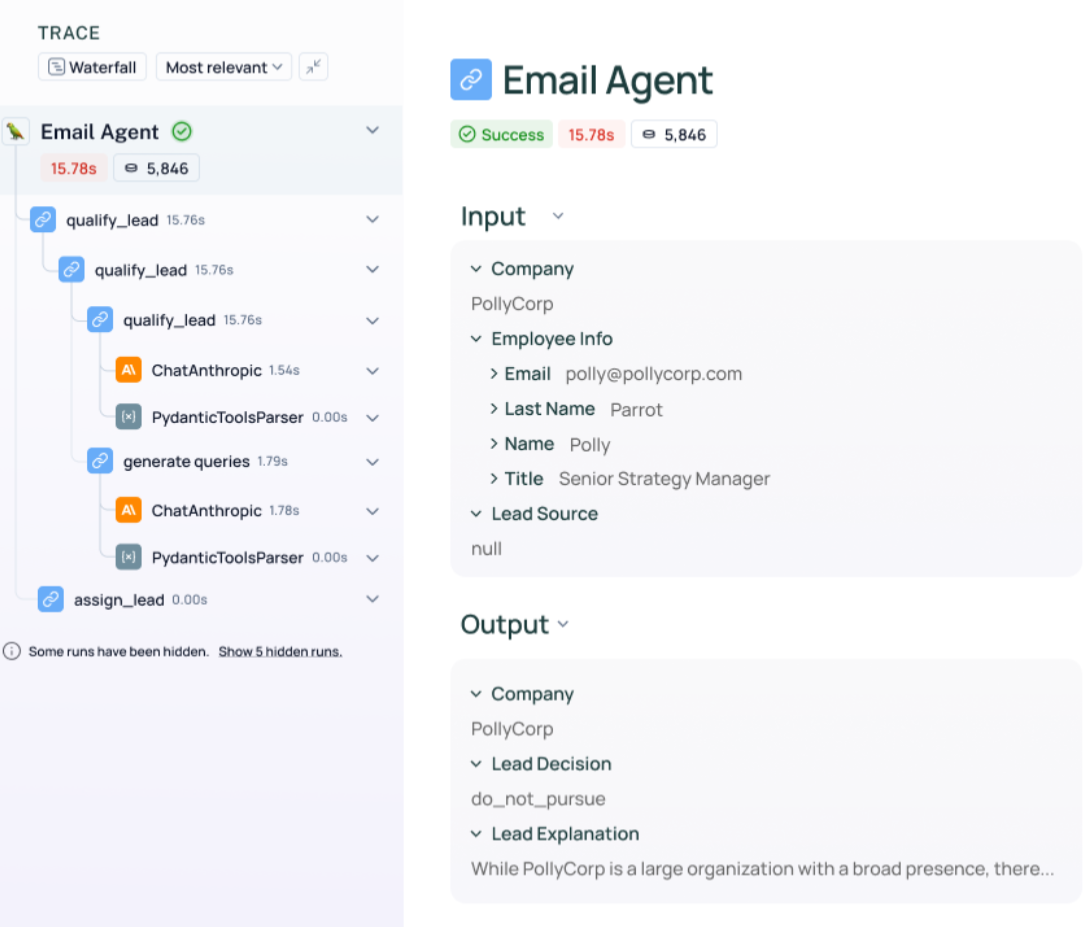The image size is (1092, 927).
Task: Click the collapse arrows icon in trace header
Action: (314, 67)
